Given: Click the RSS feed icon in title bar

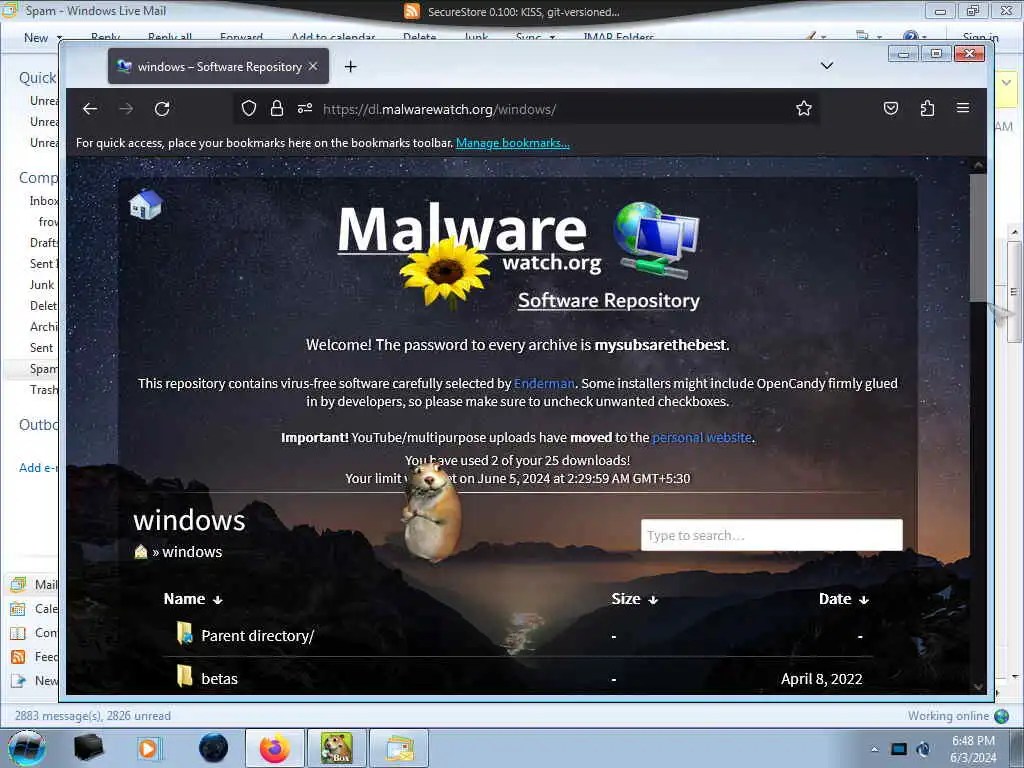Looking at the screenshot, I should 411,11.
